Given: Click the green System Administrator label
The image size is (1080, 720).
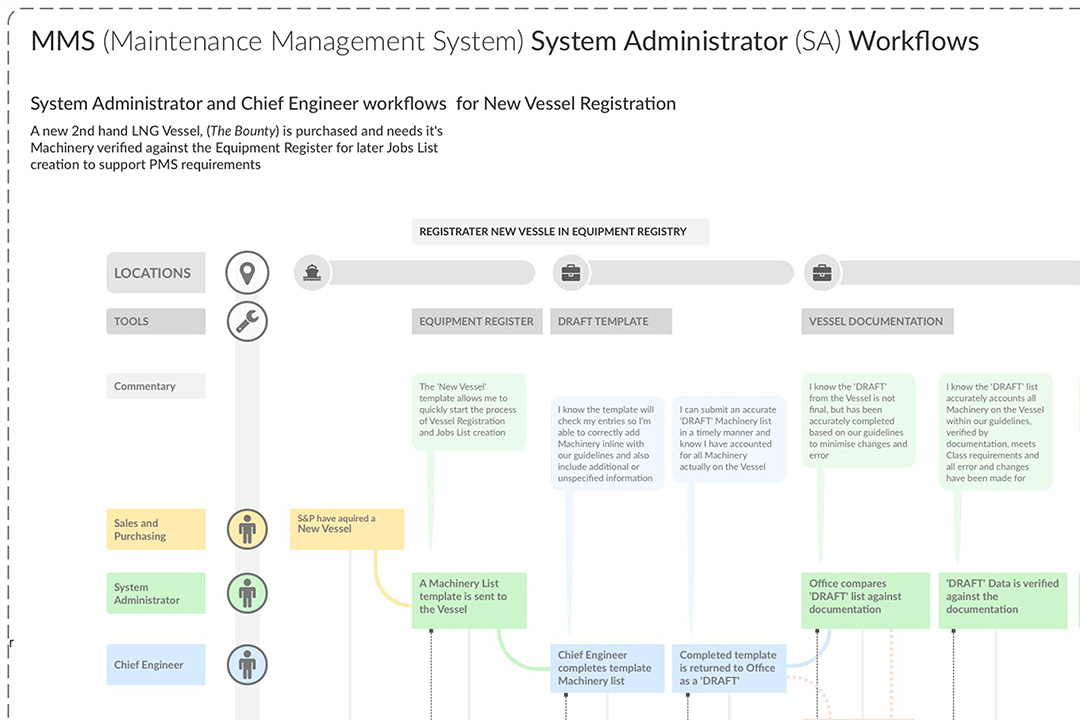Looking at the screenshot, I should pos(155,593).
